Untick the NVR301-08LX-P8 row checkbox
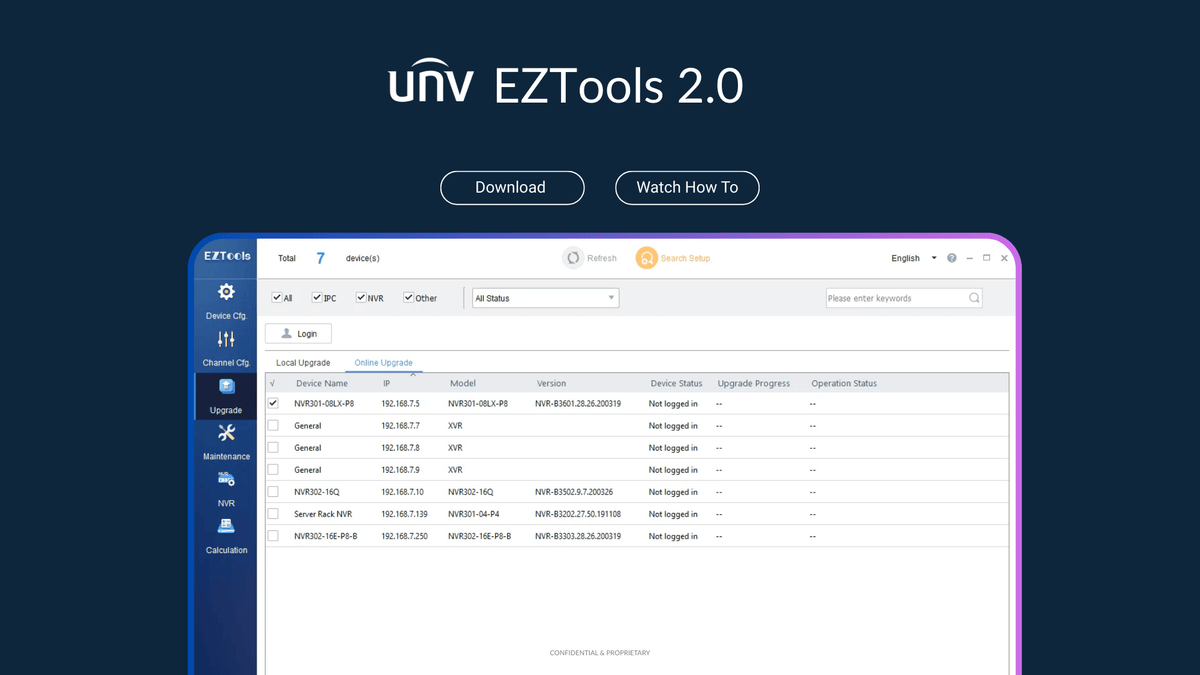Image resolution: width=1200 pixels, height=675 pixels. pyautogui.click(x=273, y=403)
